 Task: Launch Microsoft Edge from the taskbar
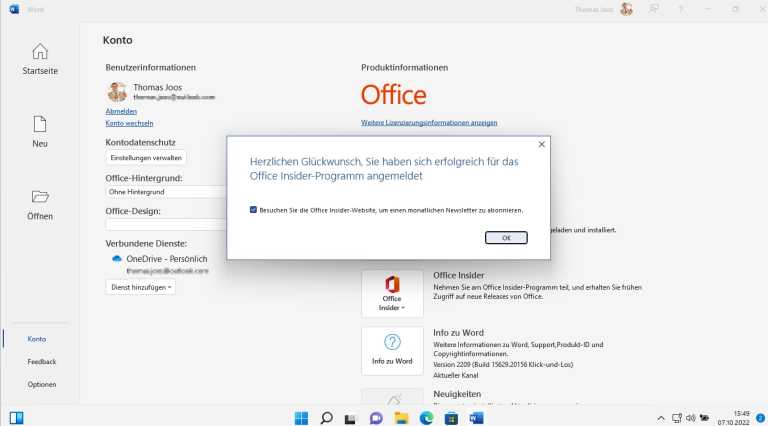(x=427, y=418)
